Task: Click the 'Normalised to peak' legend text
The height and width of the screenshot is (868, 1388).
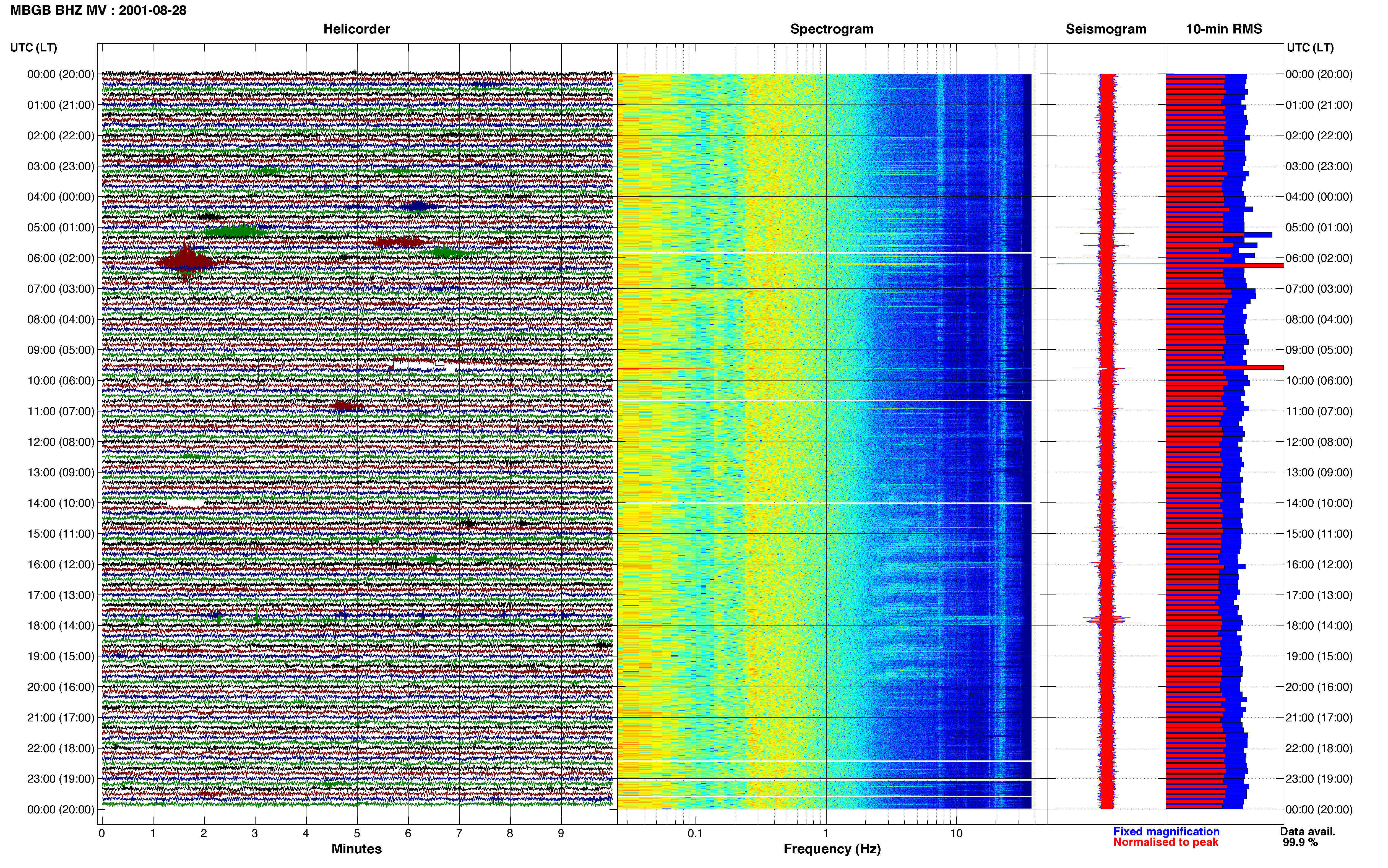Action: pos(1166,842)
